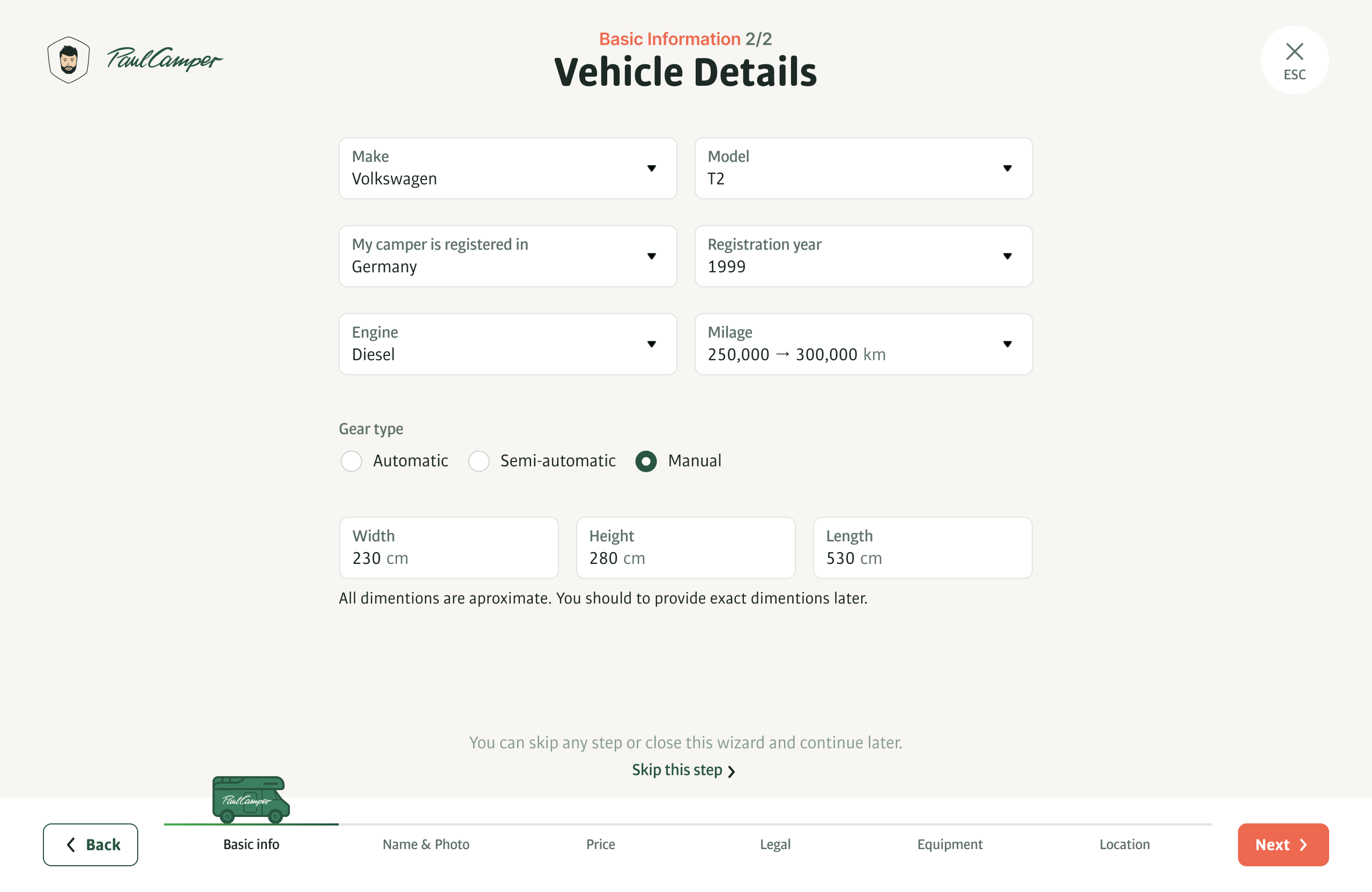
Task: Click the progress bar above Price
Action: pos(601,824)
